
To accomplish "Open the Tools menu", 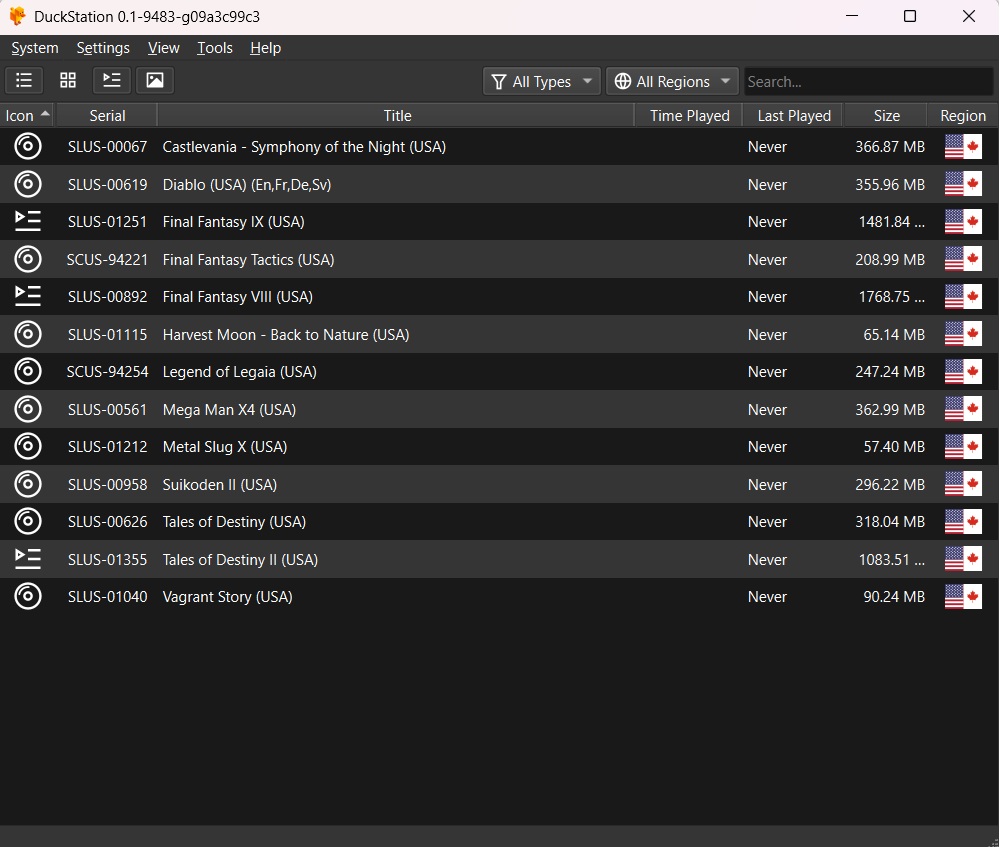I will coord(215,48).
